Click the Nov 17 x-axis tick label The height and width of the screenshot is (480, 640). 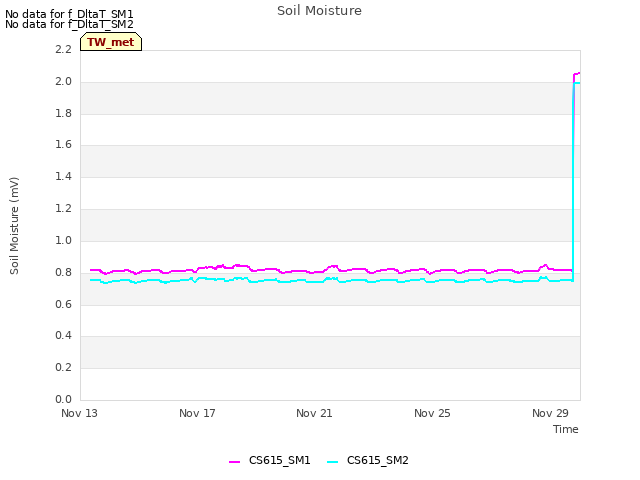click(197, 413)
